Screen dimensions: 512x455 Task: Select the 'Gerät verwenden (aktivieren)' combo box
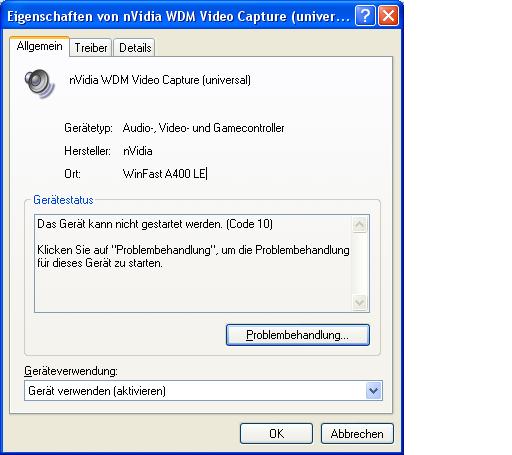coord(203,390)
